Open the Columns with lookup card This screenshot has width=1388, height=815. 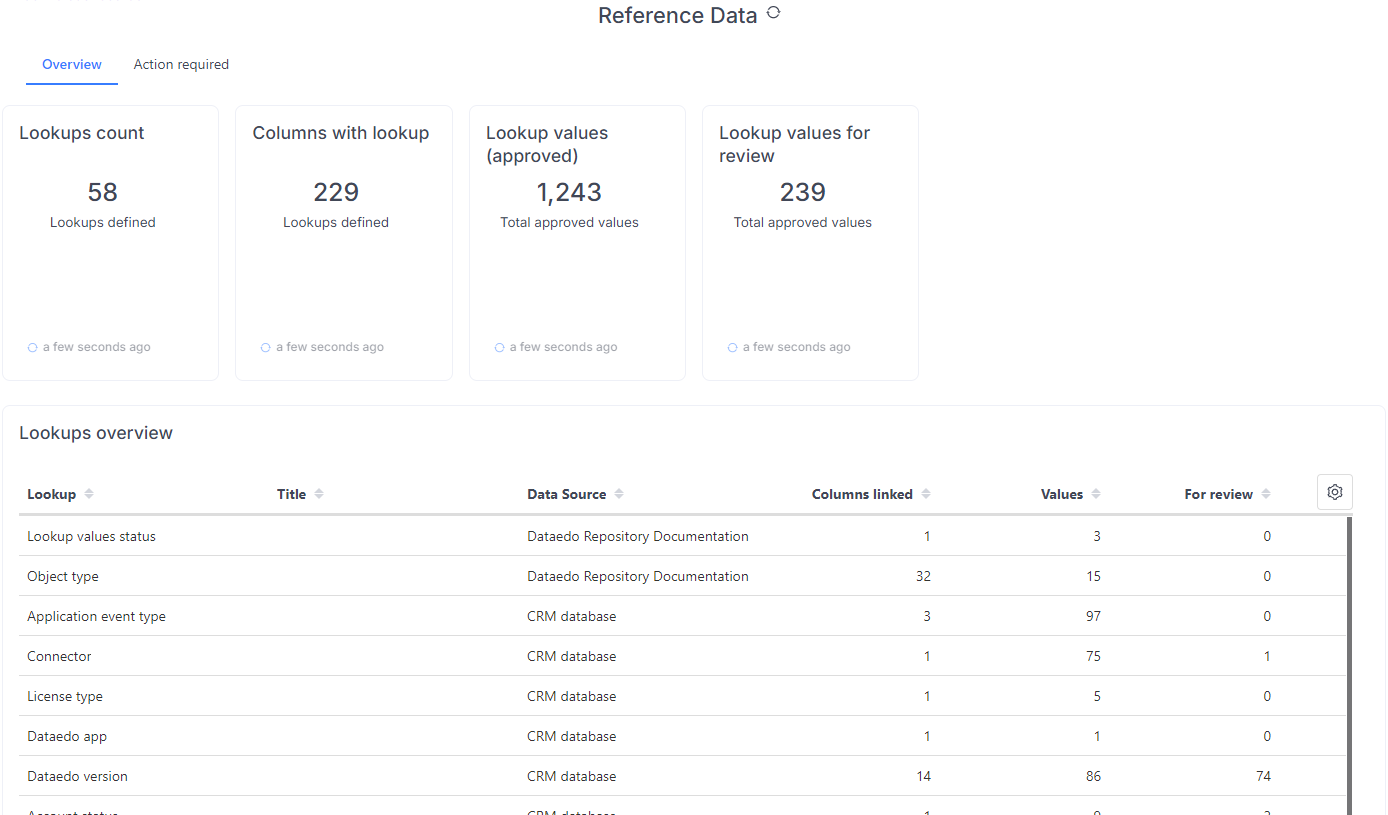[x=344, y=243]
